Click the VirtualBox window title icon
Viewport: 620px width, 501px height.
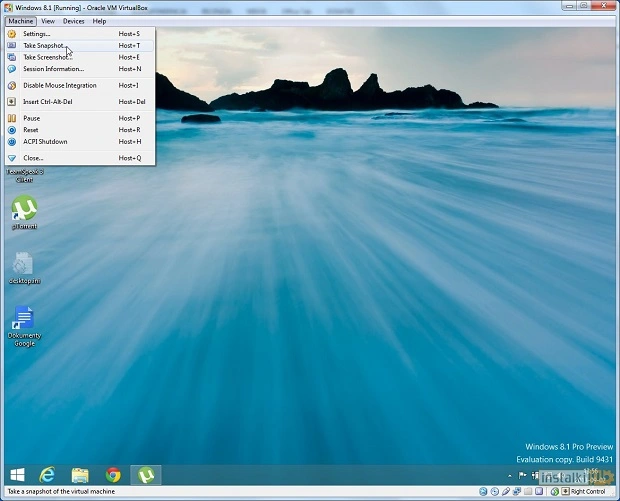pyautogui.click(x=8, y=8)
